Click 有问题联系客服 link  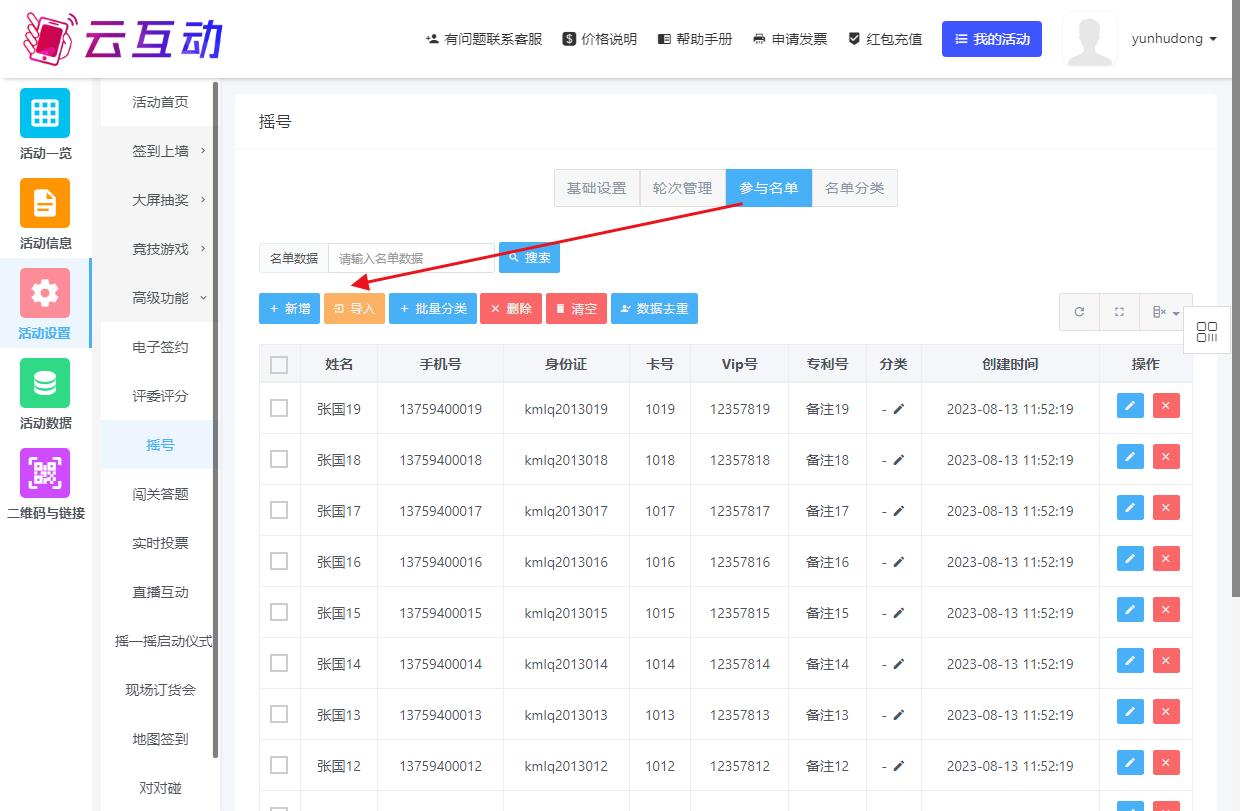(484, 39)
